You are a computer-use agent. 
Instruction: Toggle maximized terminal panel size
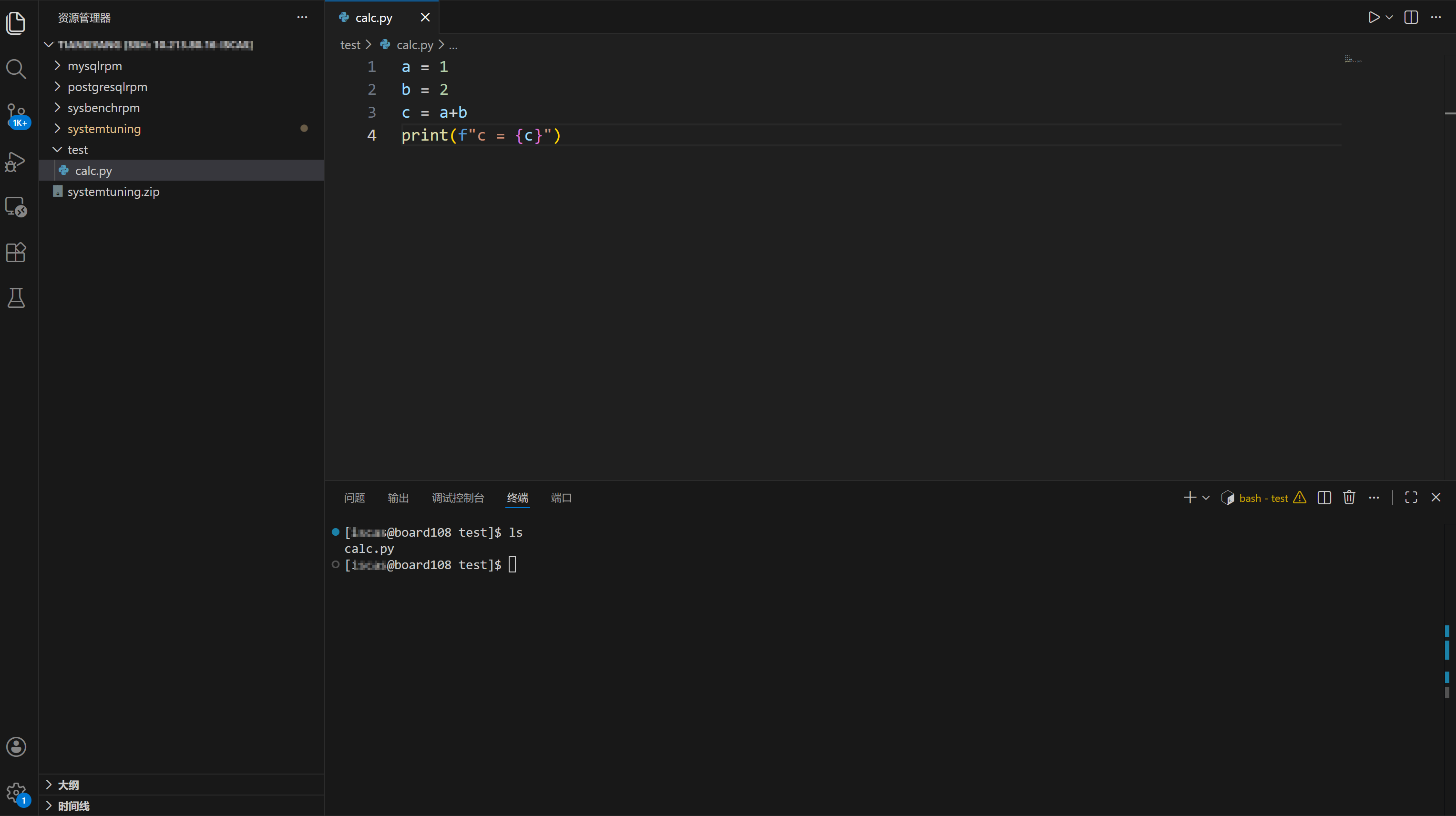(x=1411, y=497)
